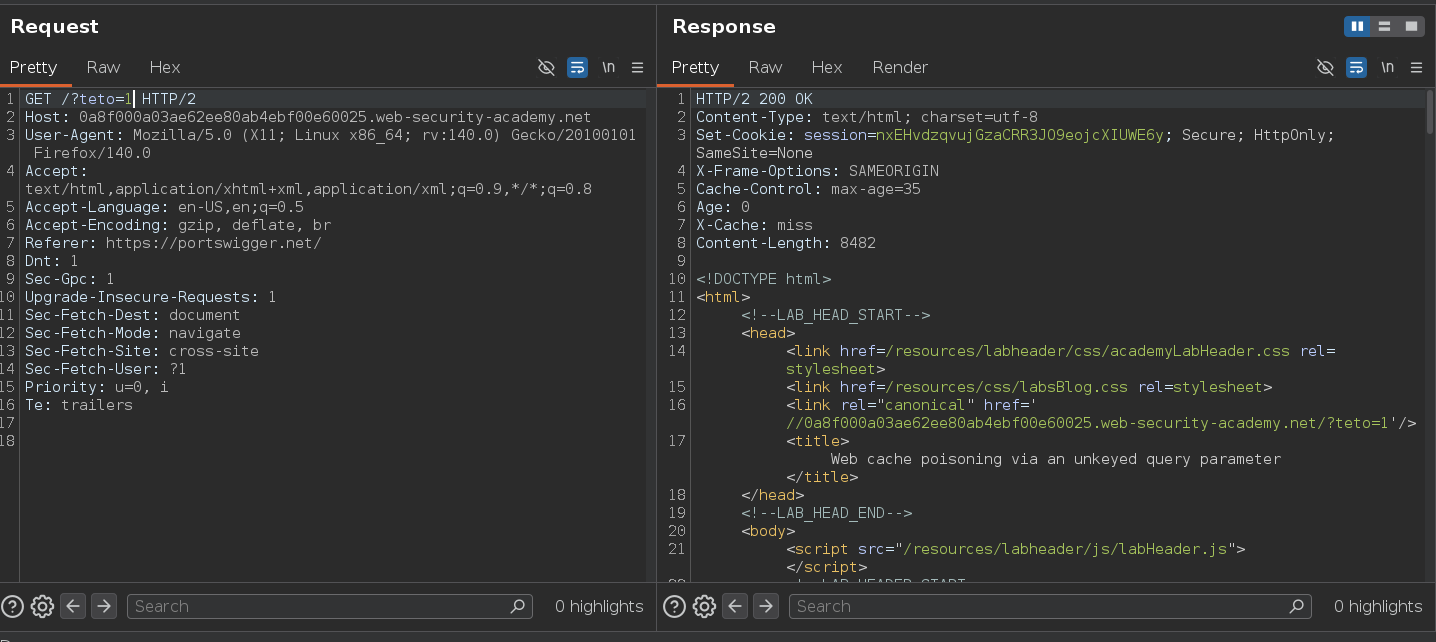Open the Response Hex tab
This screenshot has width=1436, height=642.
pos(827,67)
